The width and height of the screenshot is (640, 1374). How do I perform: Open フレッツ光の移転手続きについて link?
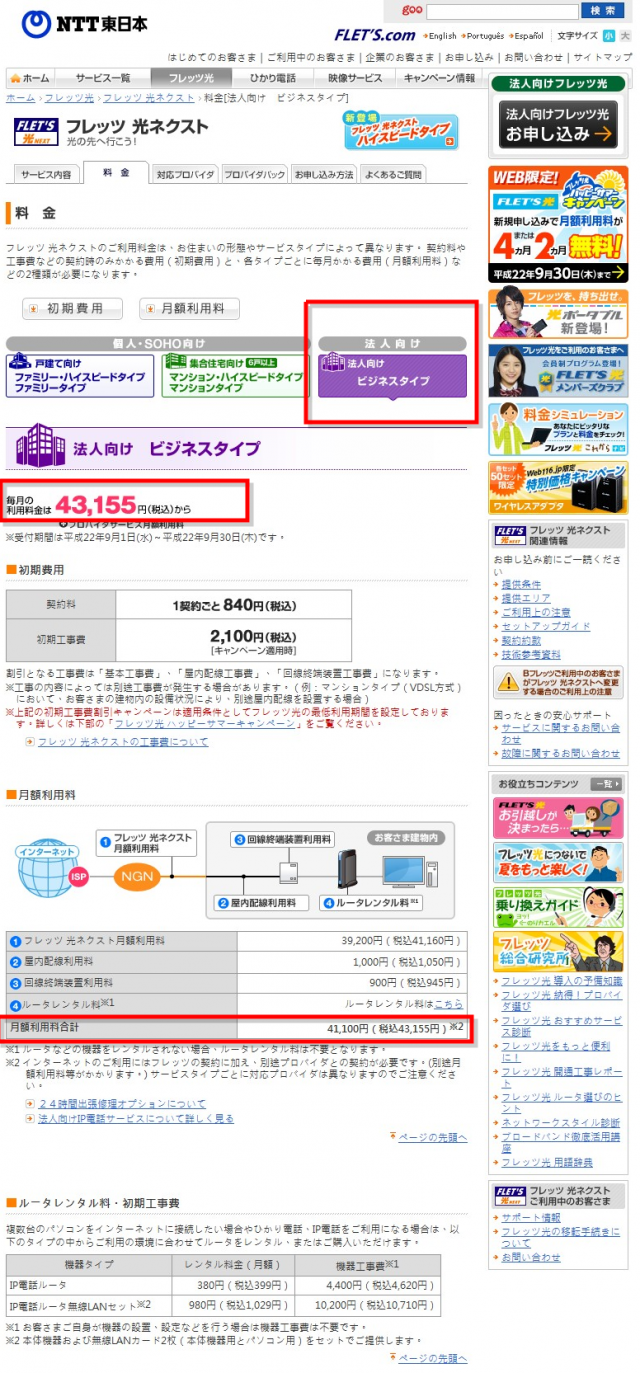pos(560,1236)
